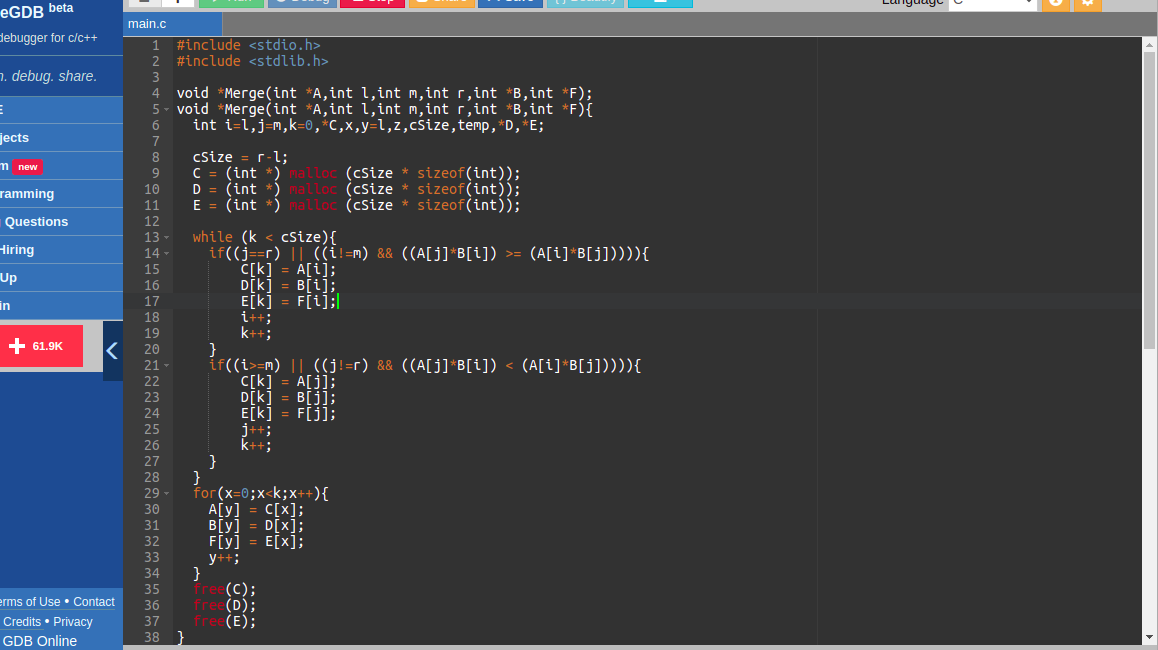Click the red plus 61.9K share button
Viewport: 1158px width, 650px height.
click(x=41, y=346)
